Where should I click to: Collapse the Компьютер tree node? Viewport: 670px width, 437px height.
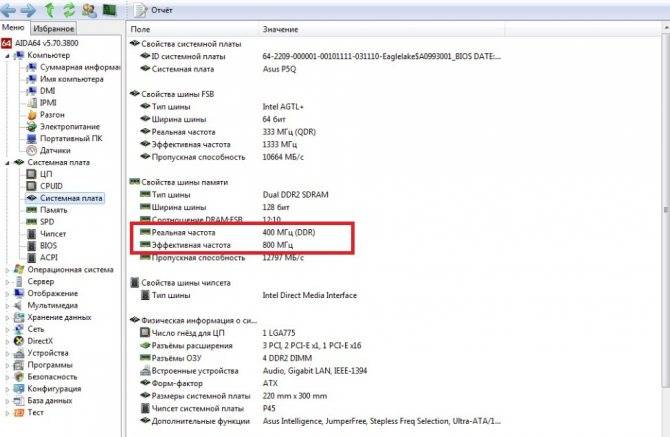pos(7,56)
